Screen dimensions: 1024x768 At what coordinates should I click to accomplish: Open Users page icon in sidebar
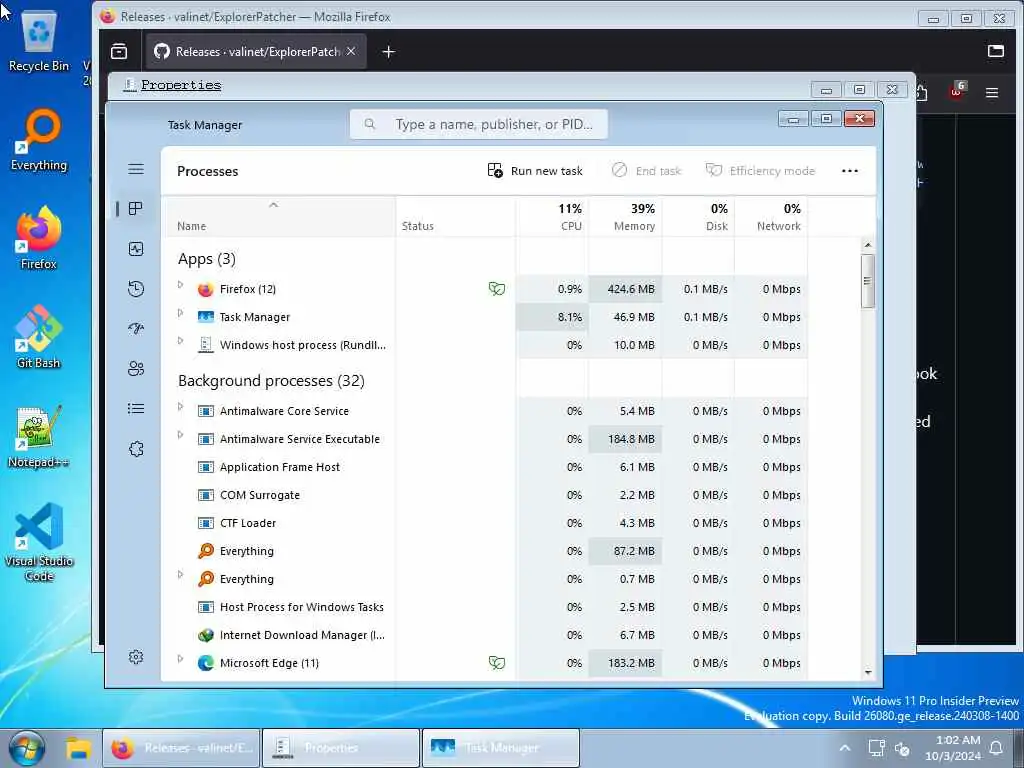point(136,369)
